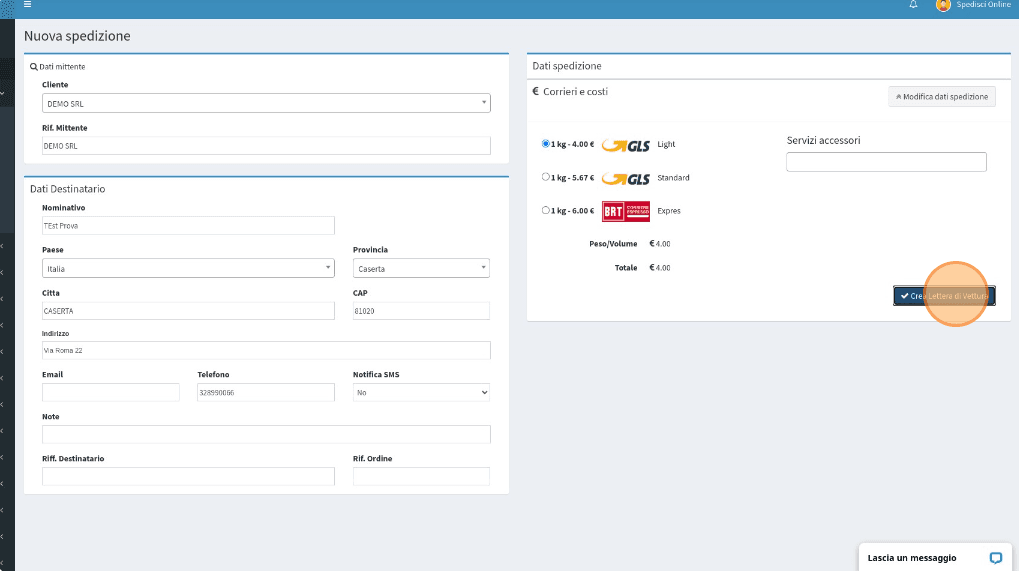Image resolution: width=1019 pixels, height=571 pixels.
Task: Click the GLS Light courier logo
Action: [x=626, y=145]
